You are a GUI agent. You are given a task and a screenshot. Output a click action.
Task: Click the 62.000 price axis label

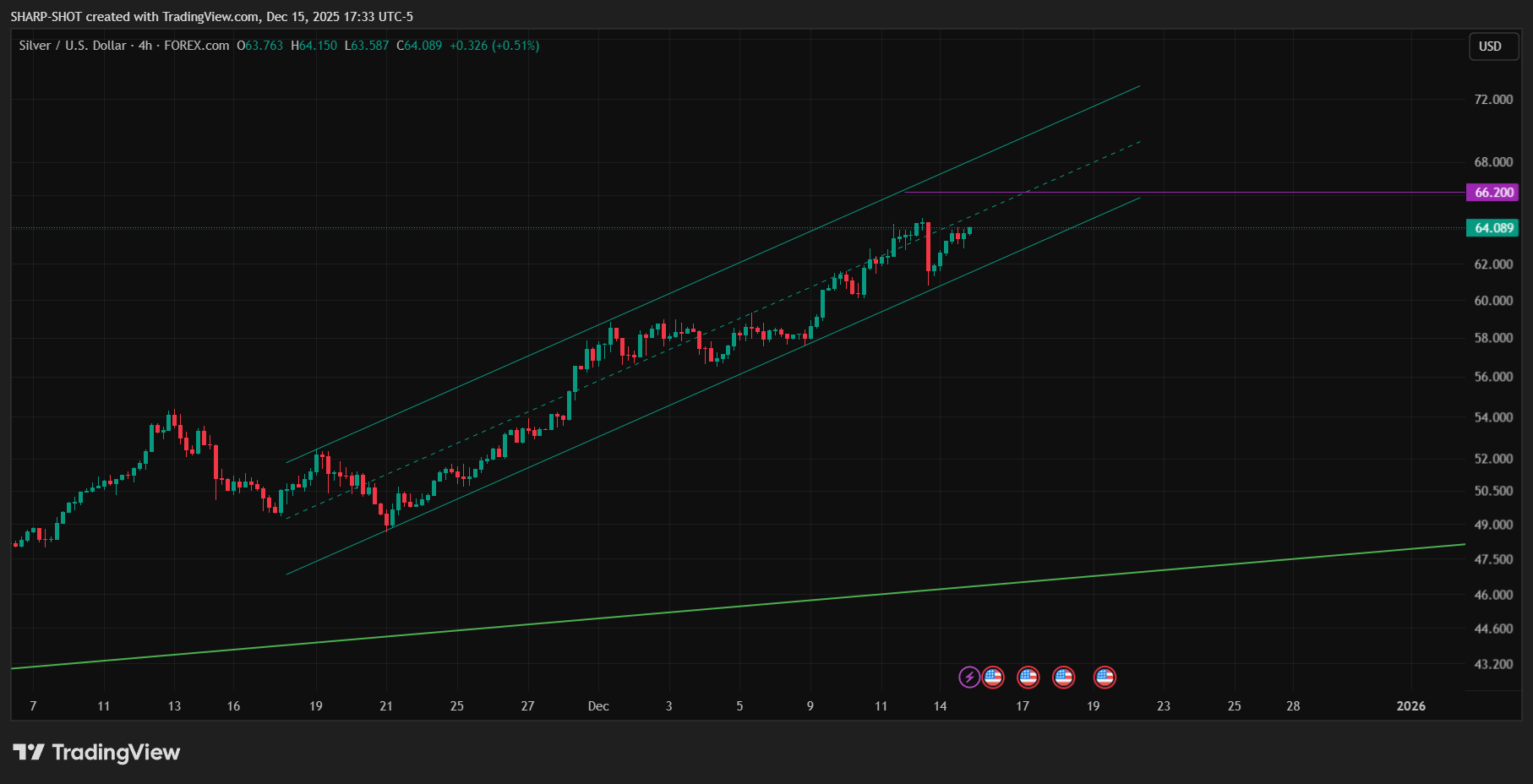coord(1493,264)
